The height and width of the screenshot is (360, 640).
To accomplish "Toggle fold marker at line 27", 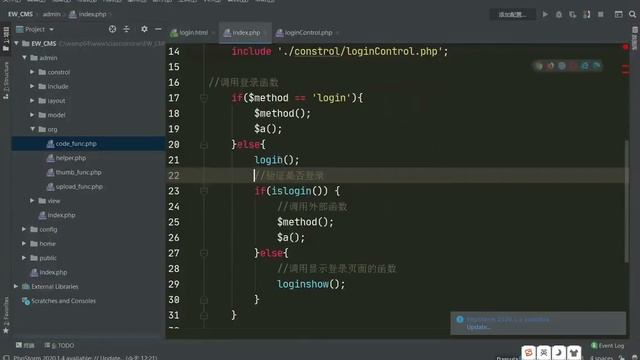I will pos(204,253).
